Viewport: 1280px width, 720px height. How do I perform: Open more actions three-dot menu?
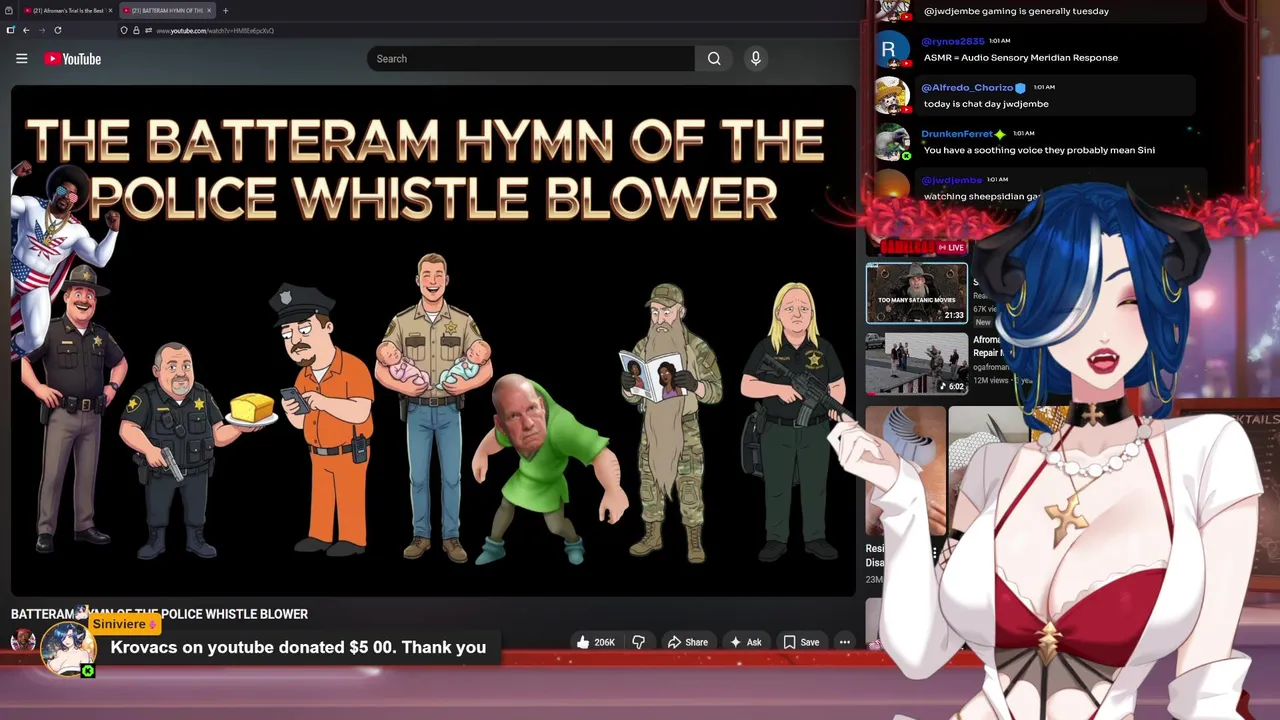(x=845, y=642)
